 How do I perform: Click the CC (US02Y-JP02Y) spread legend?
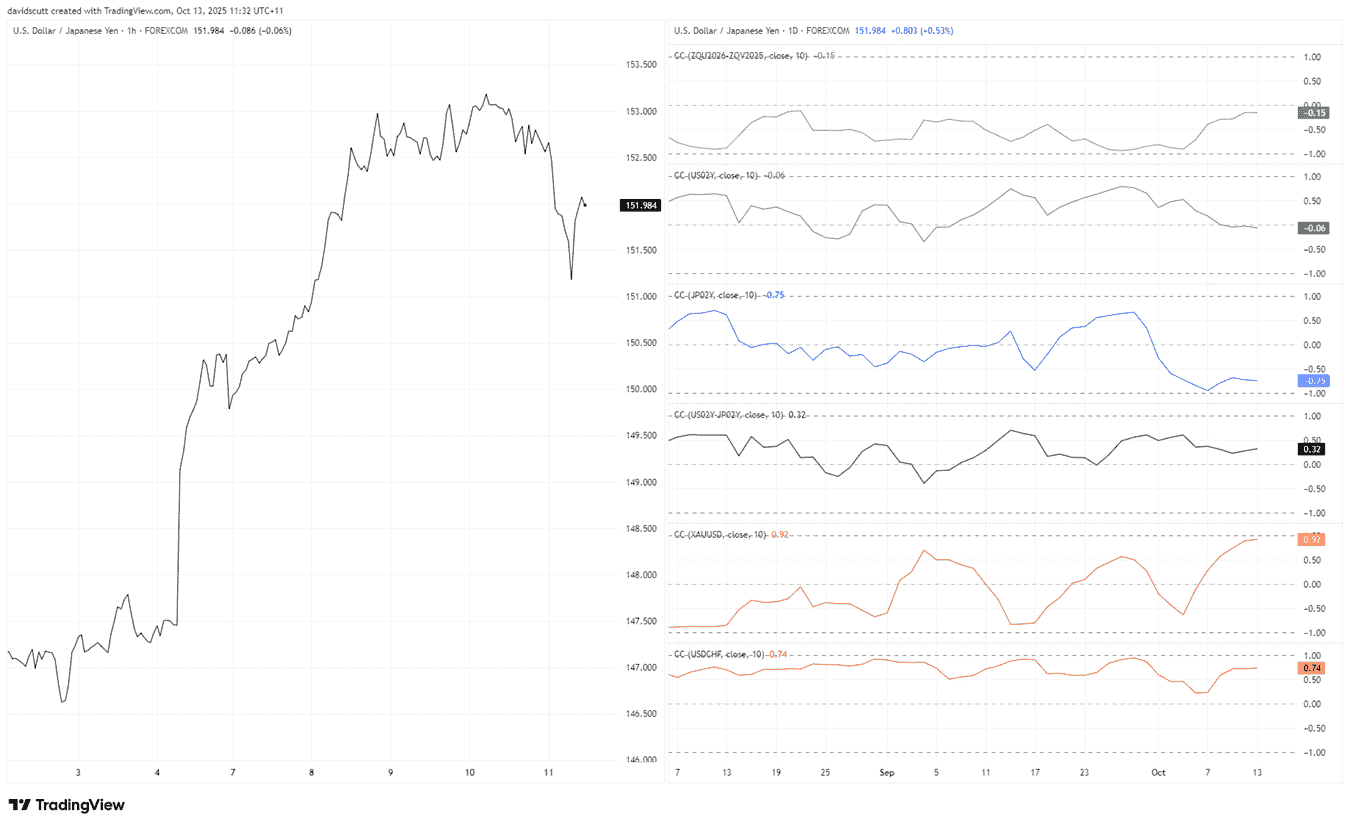pyautogui.click(x=740, y=415)
